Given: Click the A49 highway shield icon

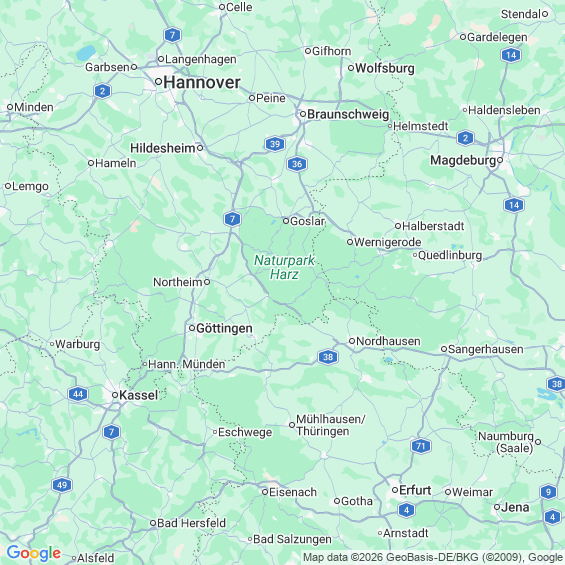Looking at the screenshot, I should pyautogui.click(x=62, y=485).
